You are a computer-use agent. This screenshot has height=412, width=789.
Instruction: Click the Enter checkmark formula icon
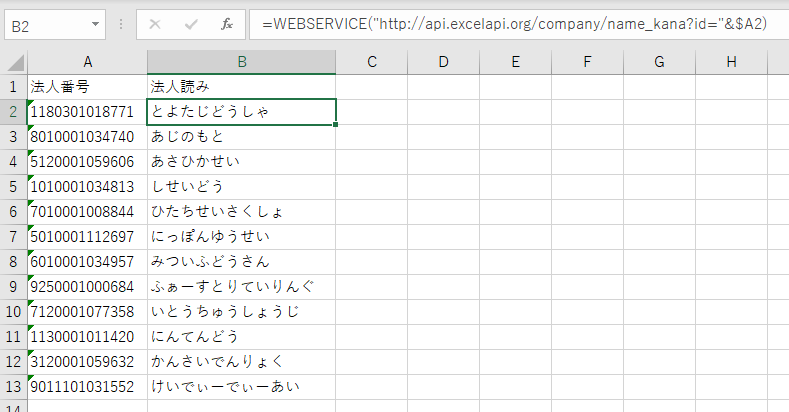[x=191, y=24]
